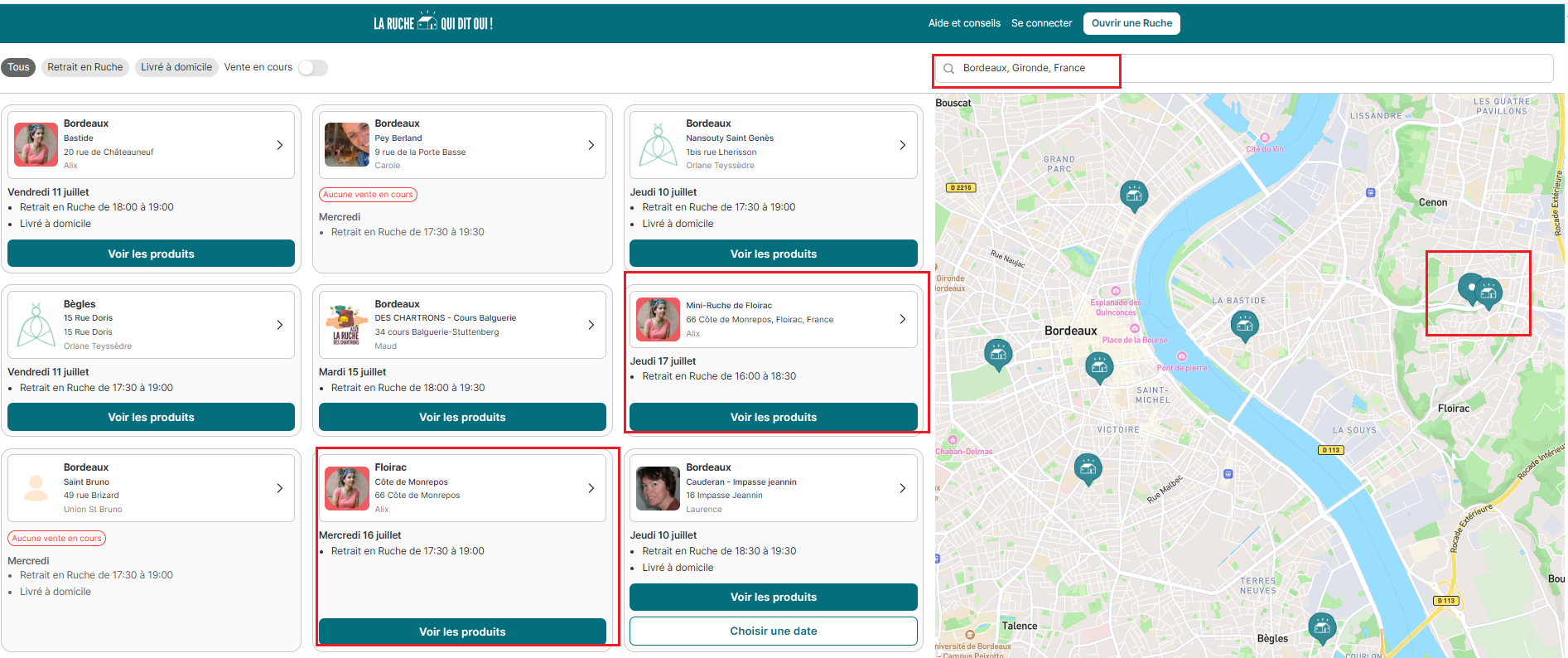The image size is (1568, 658).
Task: Open the Nansouty Saint Genès card chevron
Action: coord(903,145)
